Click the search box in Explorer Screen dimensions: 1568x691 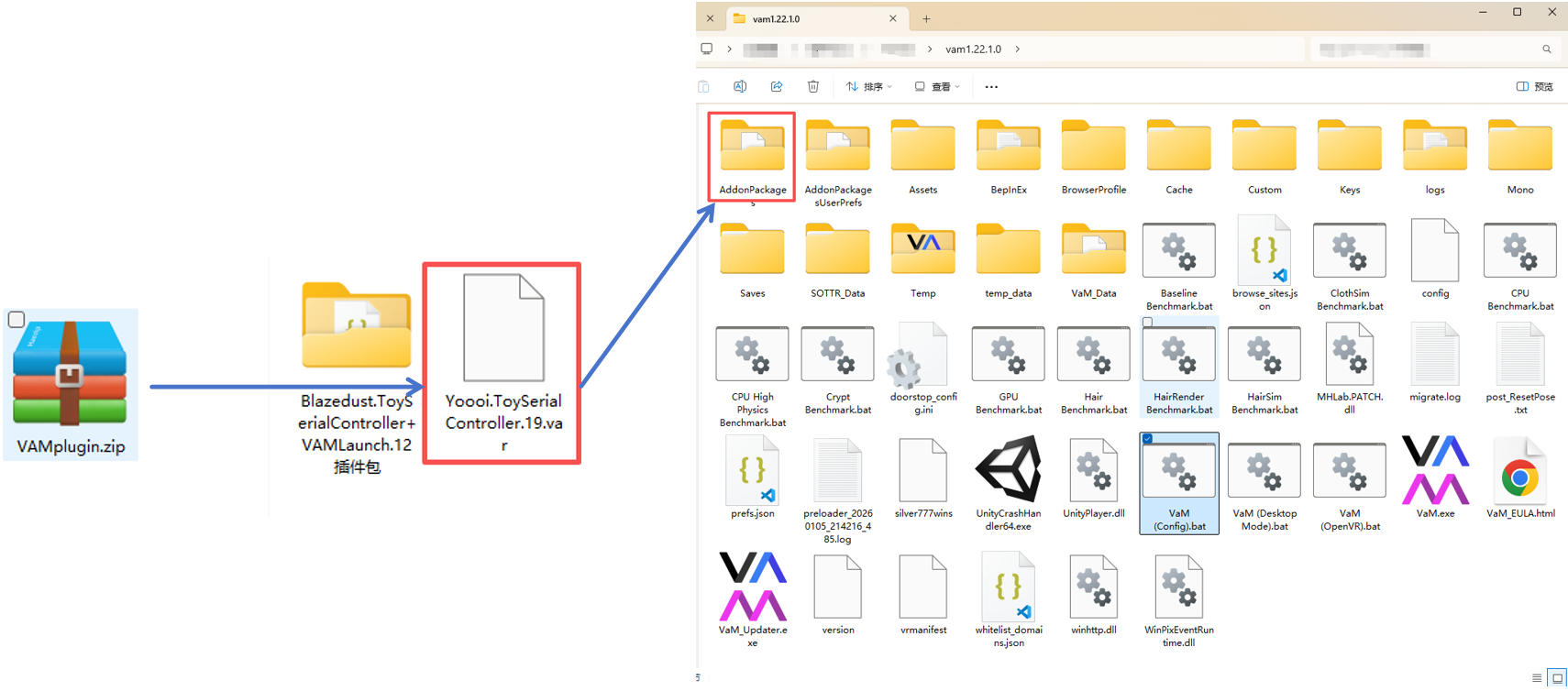pos(1435,49)
